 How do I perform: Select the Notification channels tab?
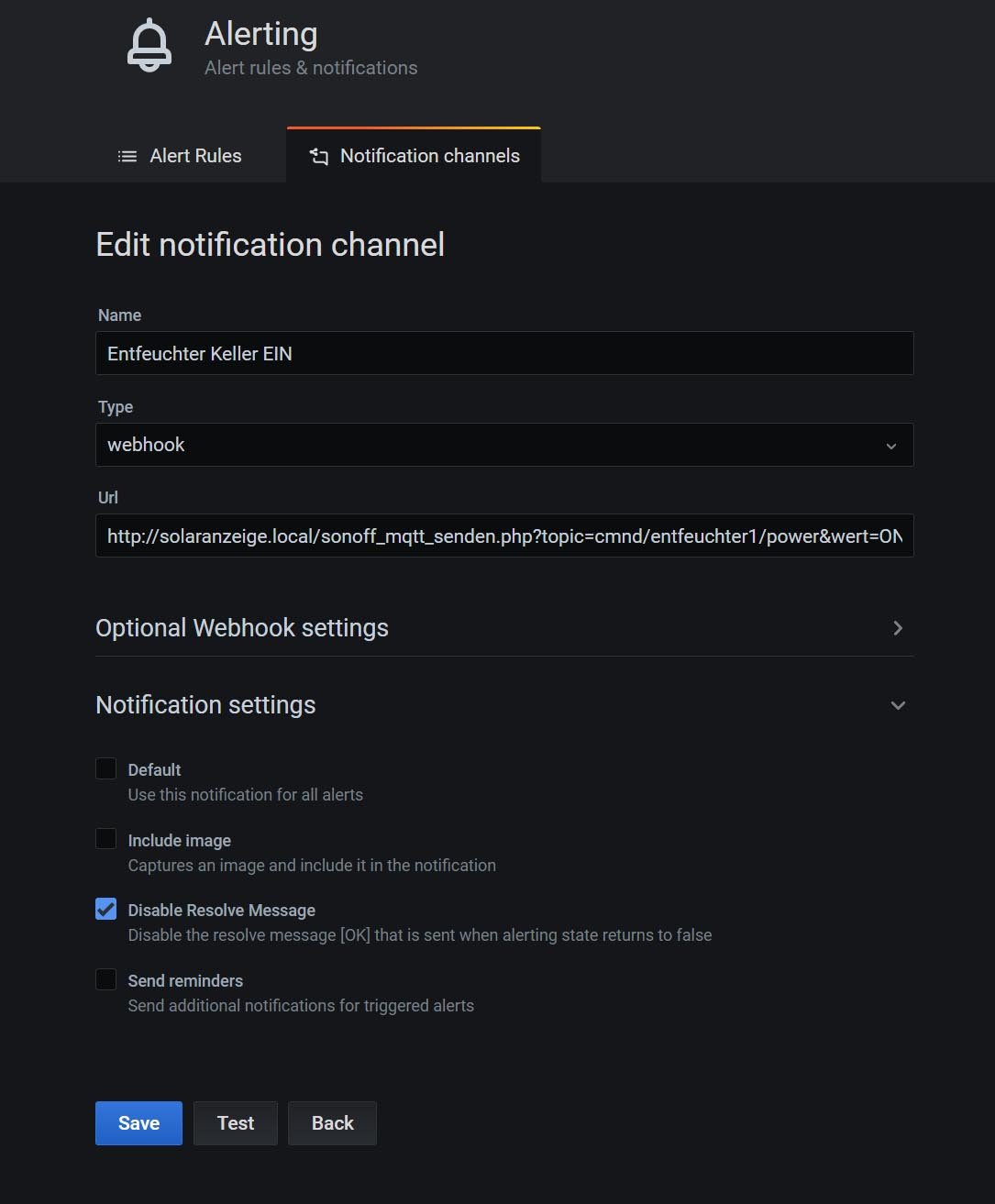(429, 157)
